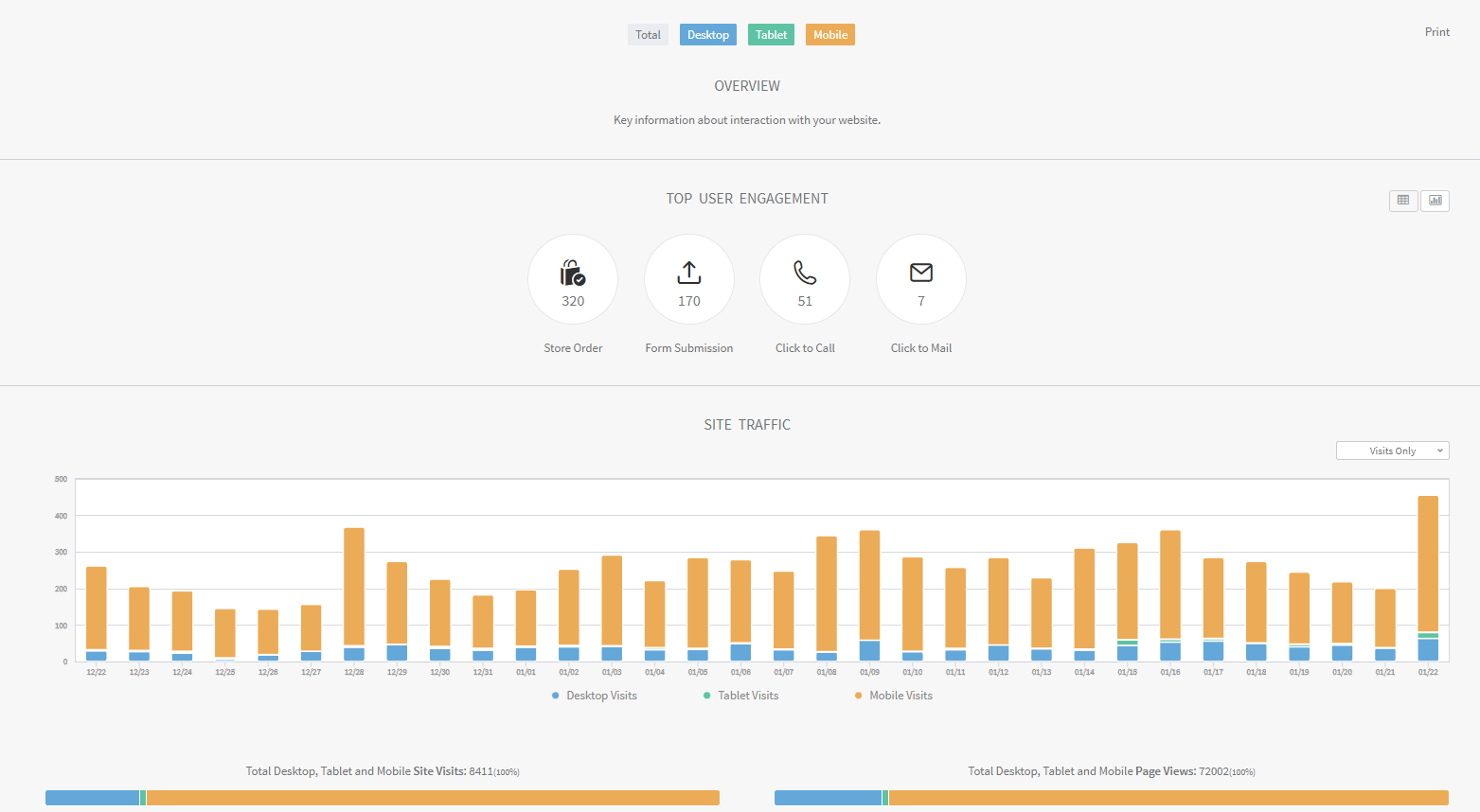The image size is (1480, 812).
Task: Click mobile segment of Page Views bar
Action: (x=1168, y=798)
